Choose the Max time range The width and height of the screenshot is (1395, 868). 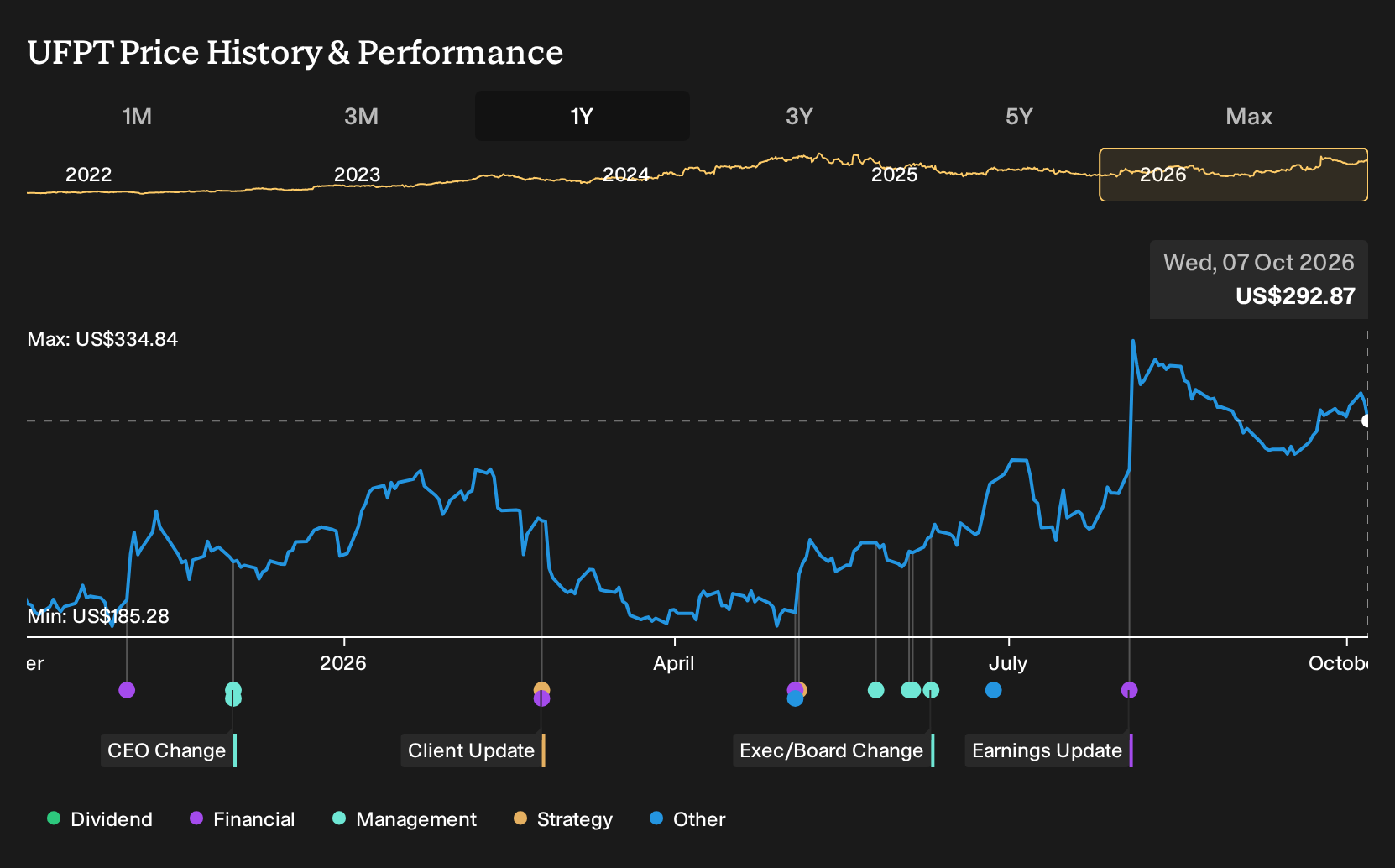click(1249, 116)
